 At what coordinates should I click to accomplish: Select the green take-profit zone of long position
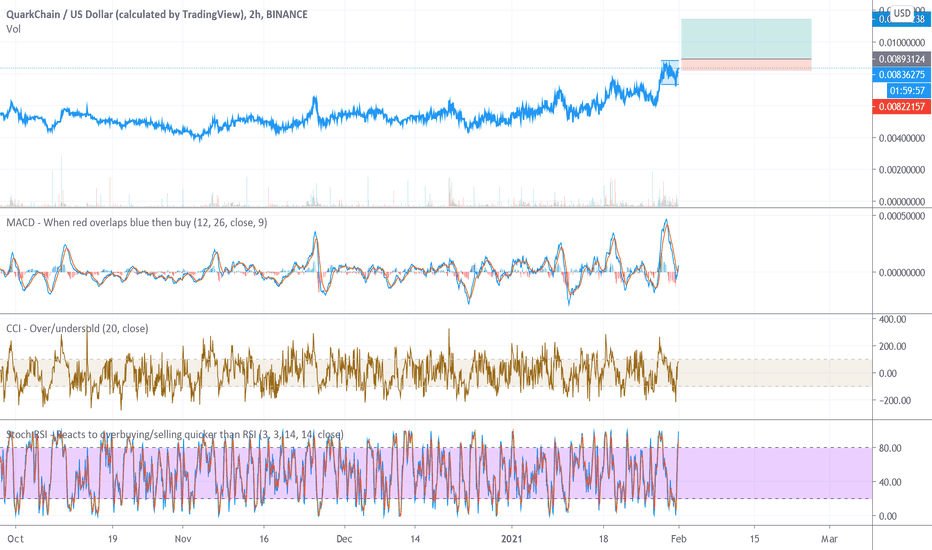[x=746, y=39]
